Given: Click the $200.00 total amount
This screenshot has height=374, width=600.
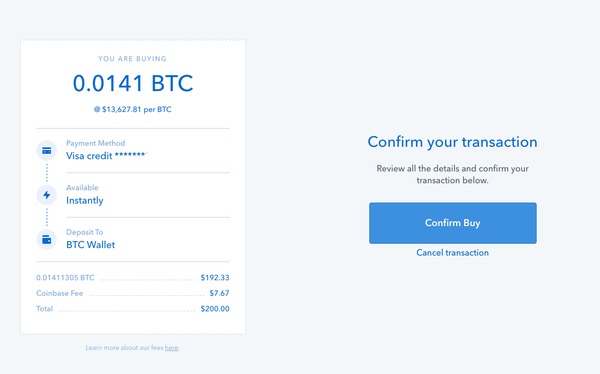Looking at the screenshot, I should [x=215, y=309].
